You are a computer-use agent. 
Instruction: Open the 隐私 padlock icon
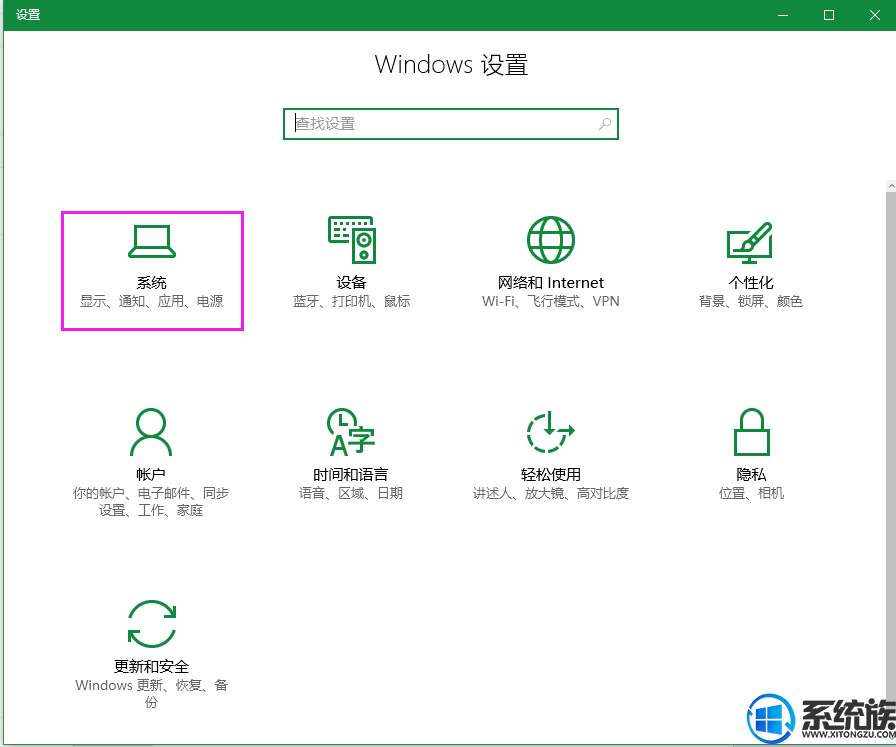[x=751, y=432]
